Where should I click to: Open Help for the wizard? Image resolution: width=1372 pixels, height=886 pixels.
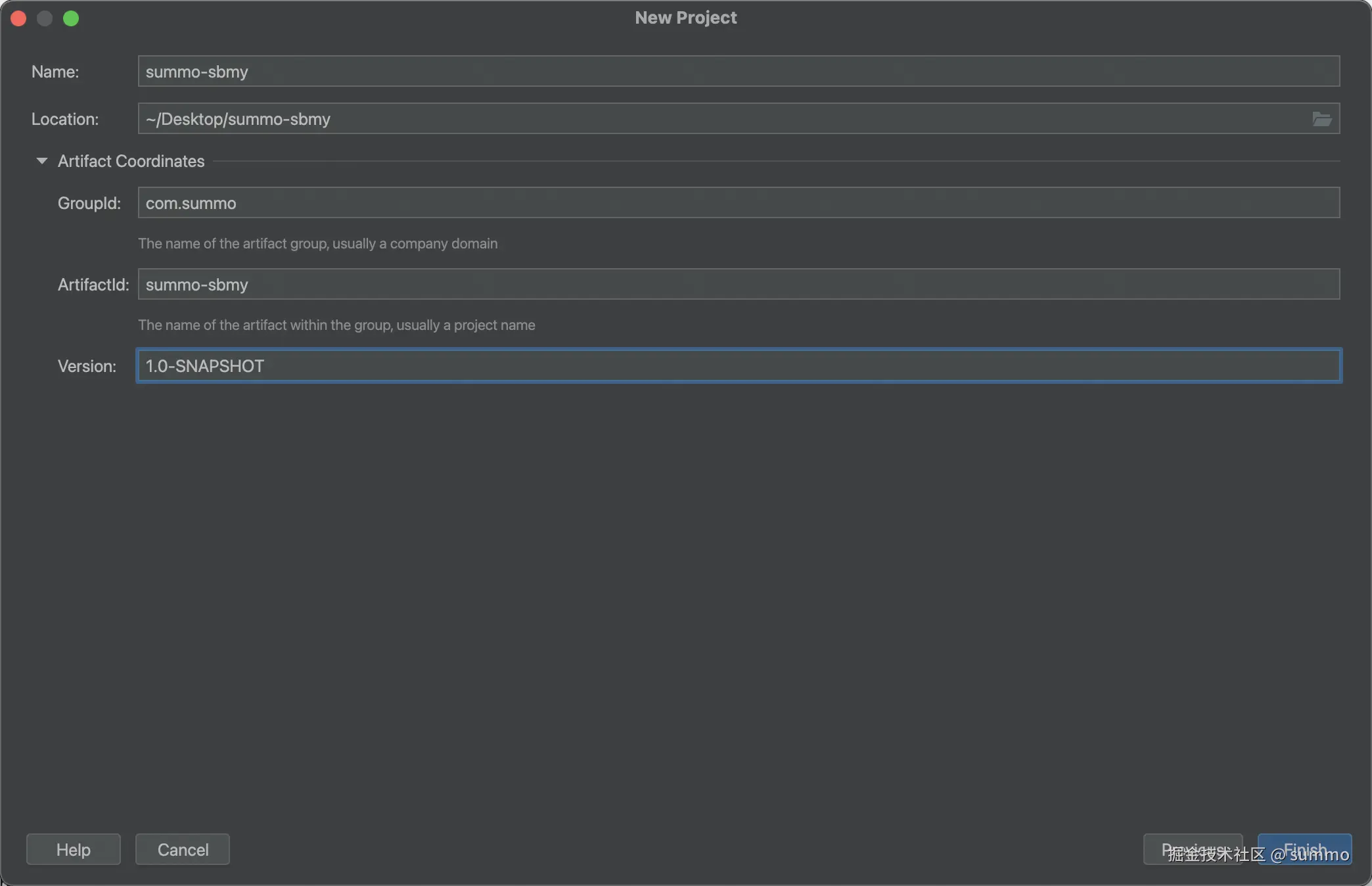click(x=73, y=849)
